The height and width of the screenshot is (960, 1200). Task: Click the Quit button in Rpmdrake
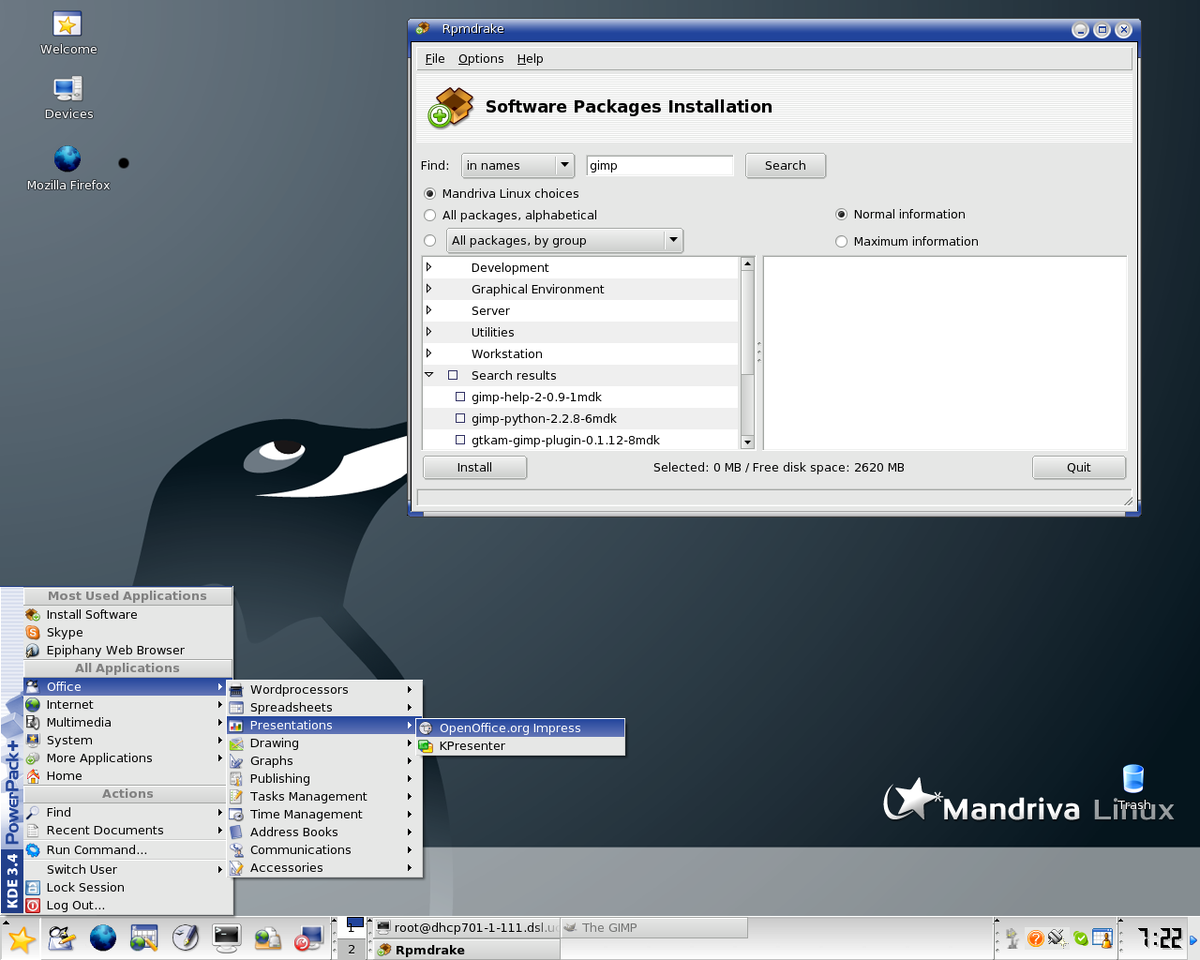[1078, 467]
